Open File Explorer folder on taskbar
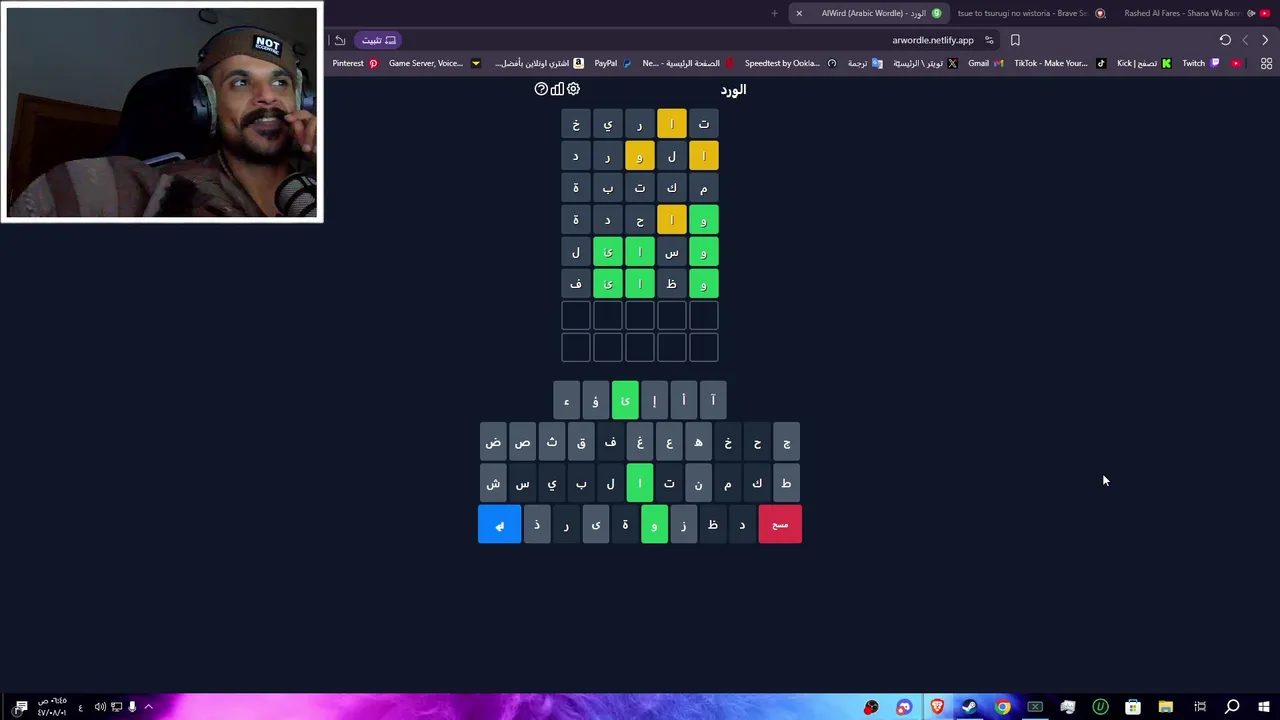Image resolution: width=1280 pixels, height=720 pixels. (x=1166, y=707)
